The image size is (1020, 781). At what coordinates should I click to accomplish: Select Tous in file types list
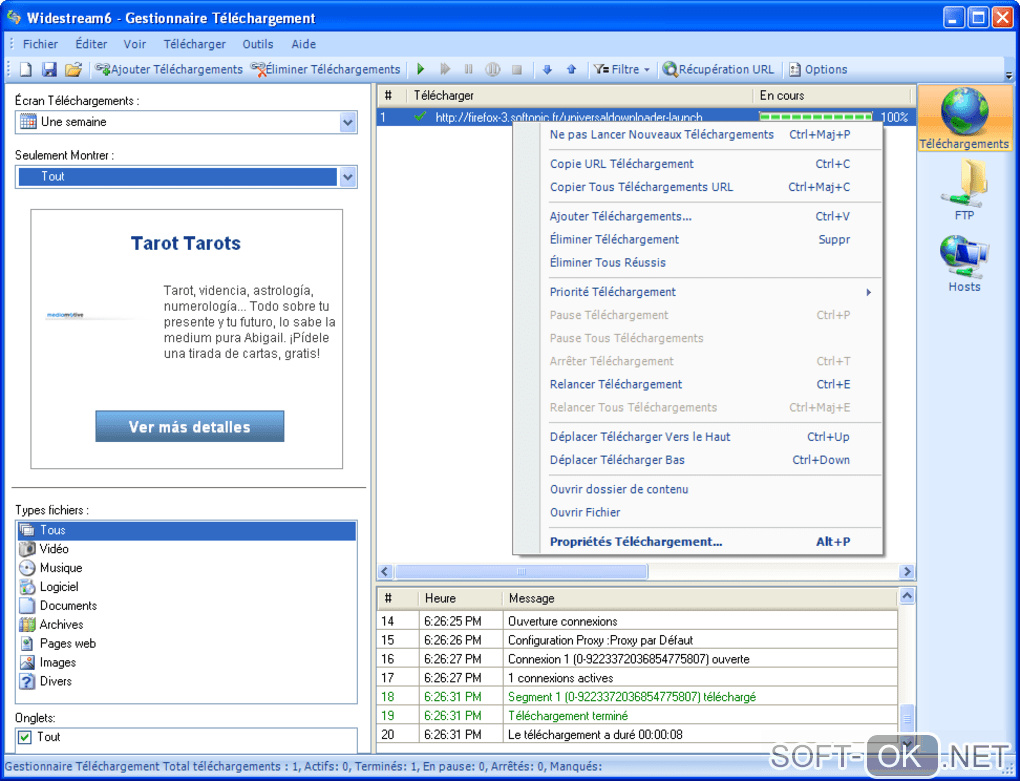tap(187, 530)
